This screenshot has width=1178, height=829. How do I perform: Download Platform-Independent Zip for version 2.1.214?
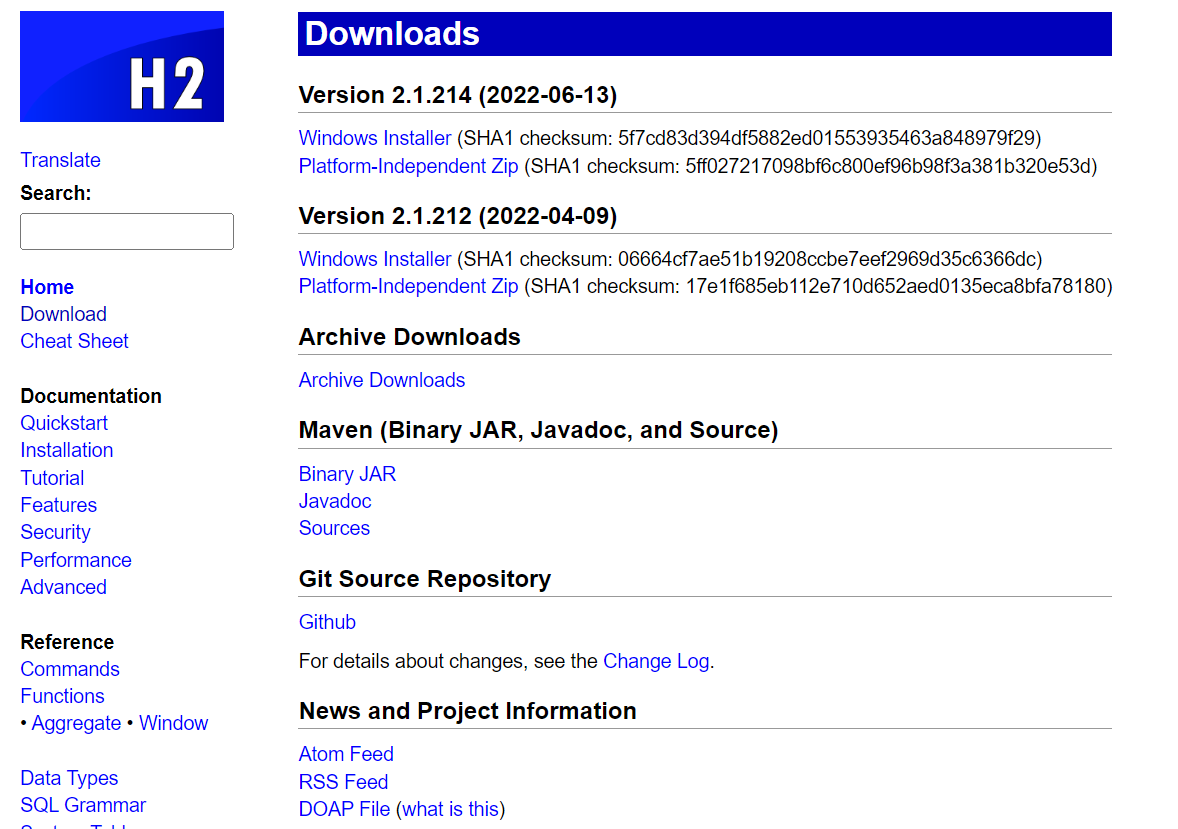pos(409,166)
